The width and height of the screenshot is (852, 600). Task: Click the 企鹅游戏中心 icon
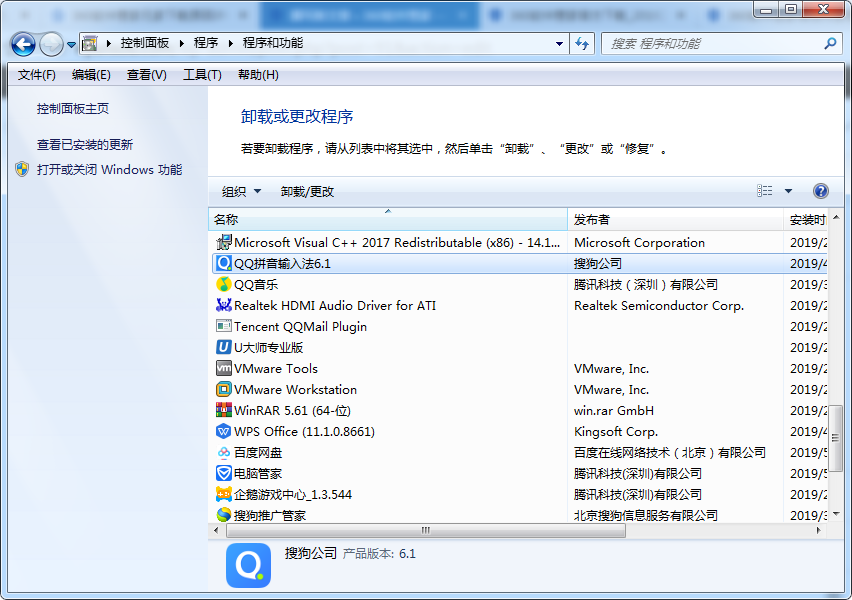click(223, 495)
